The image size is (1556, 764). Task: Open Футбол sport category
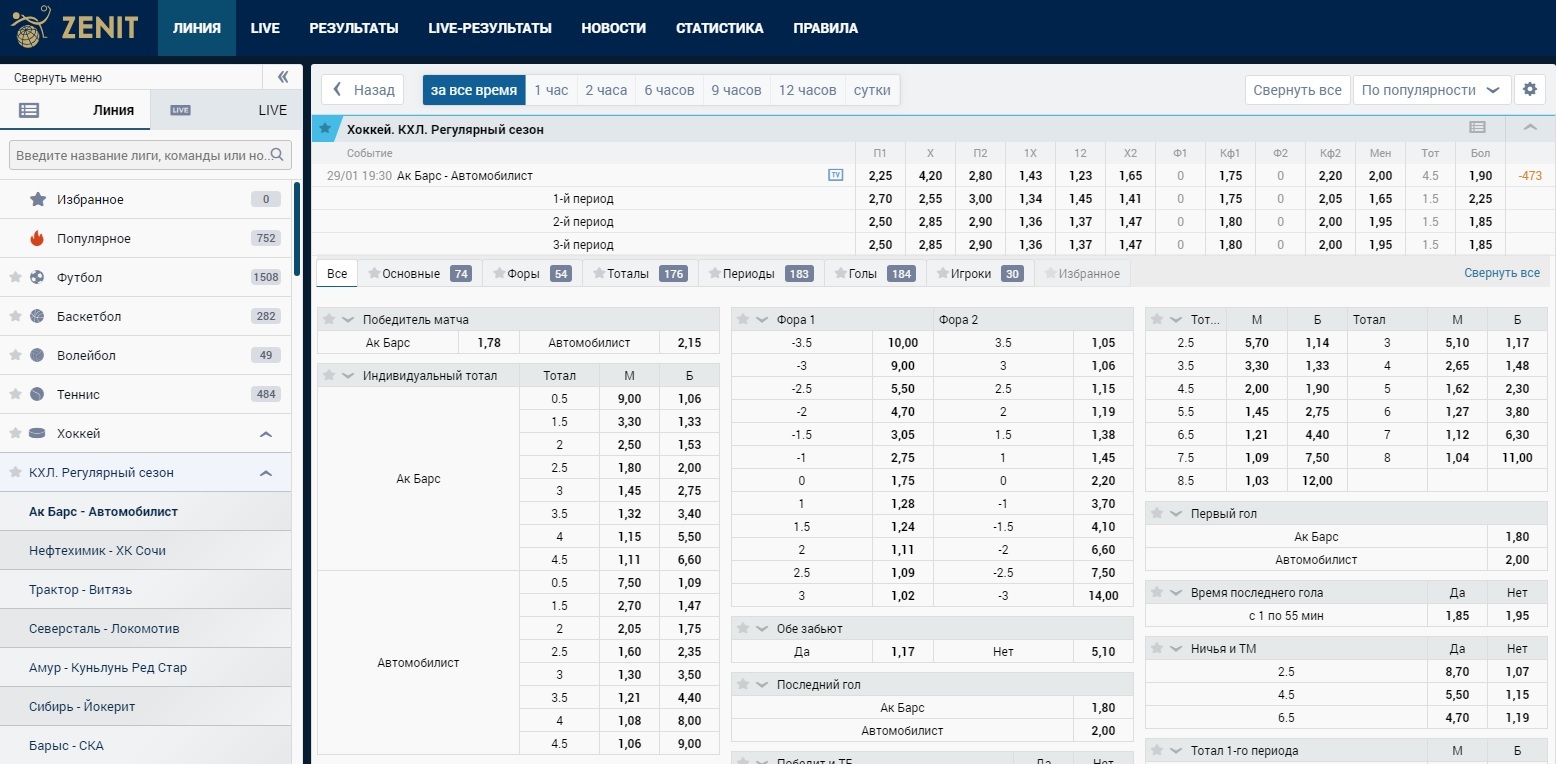click(x=79, y=278)
